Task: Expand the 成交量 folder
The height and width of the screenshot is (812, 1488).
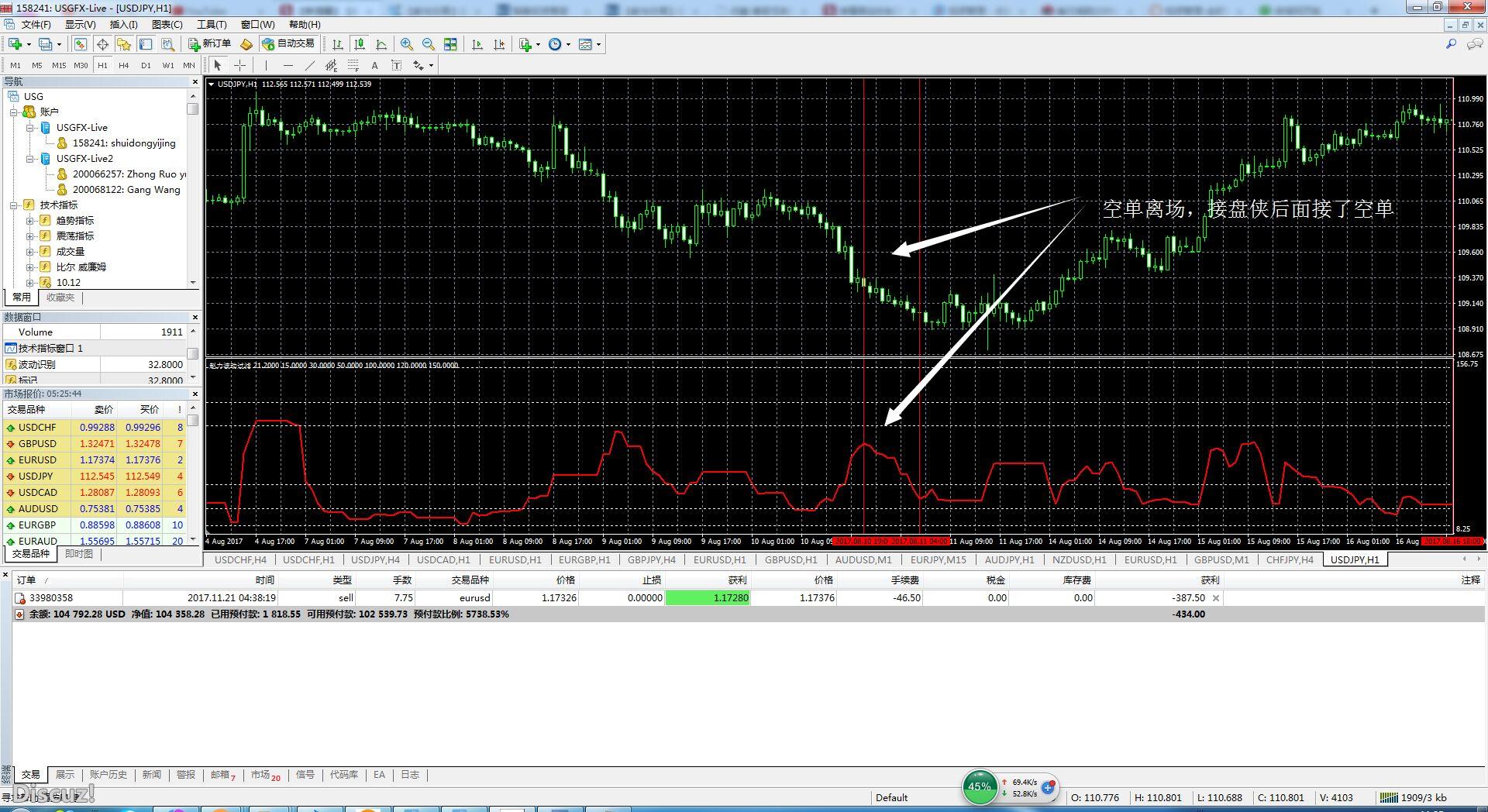Action: pyautogui.click(x=30, y=252)
